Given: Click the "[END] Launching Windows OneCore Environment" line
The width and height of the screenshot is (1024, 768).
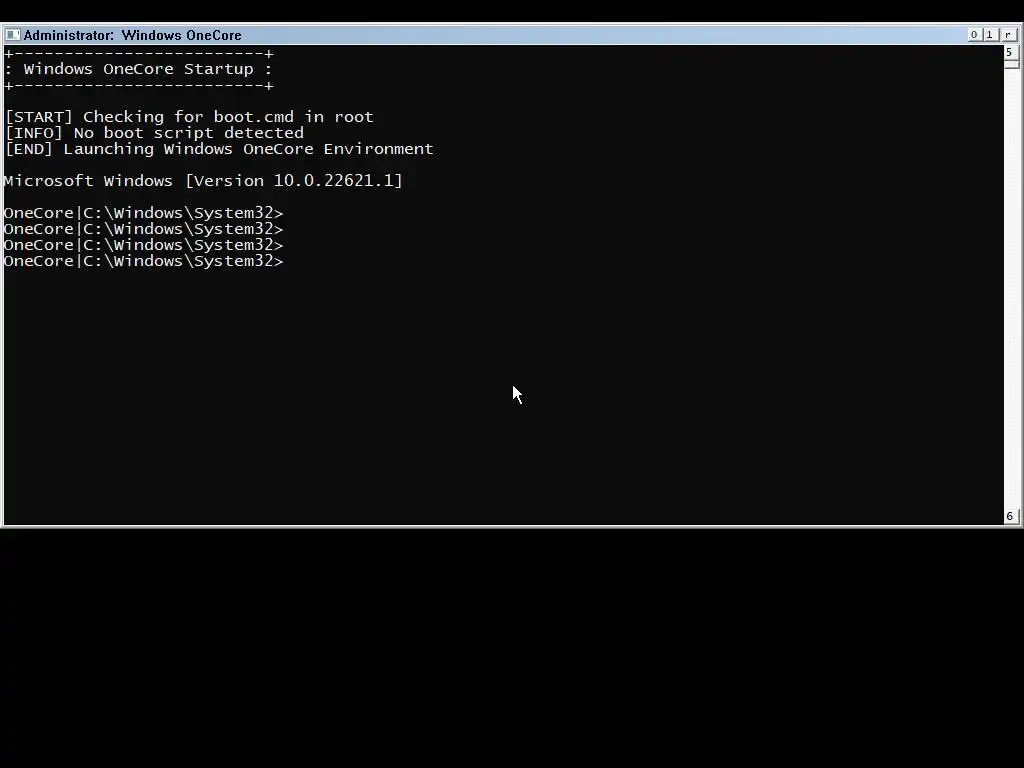Looking at the screenshot, I should click(219, 149).
